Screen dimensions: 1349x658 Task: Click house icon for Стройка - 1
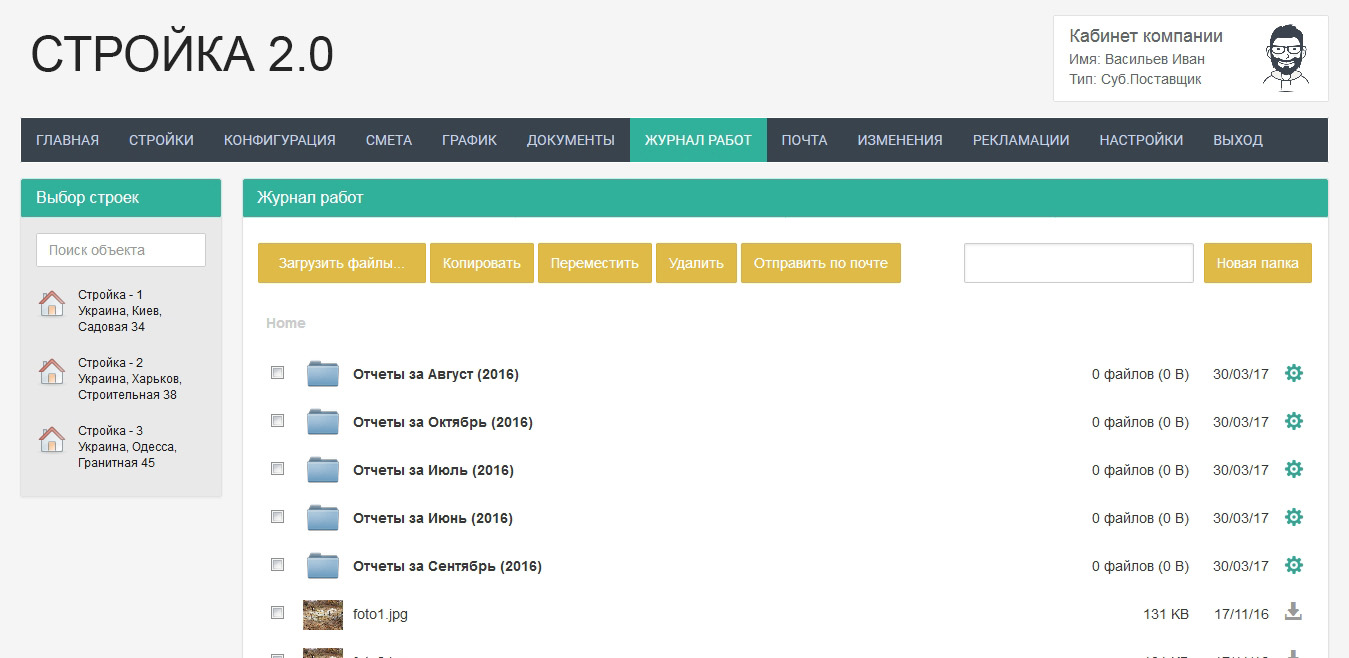click(x=51, y=304)
